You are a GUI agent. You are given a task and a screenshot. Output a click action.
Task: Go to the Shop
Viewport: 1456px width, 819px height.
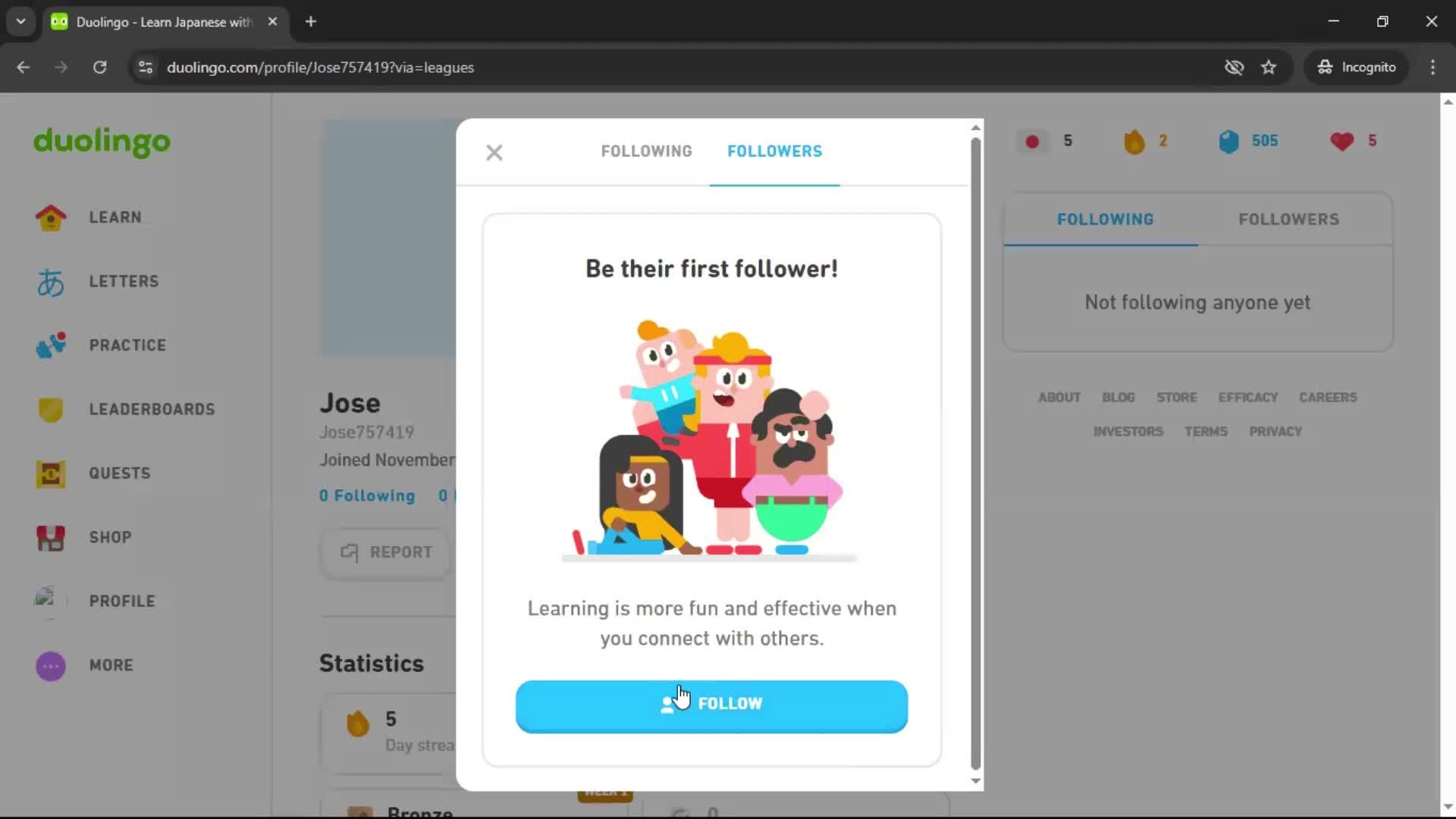point(108,538)
